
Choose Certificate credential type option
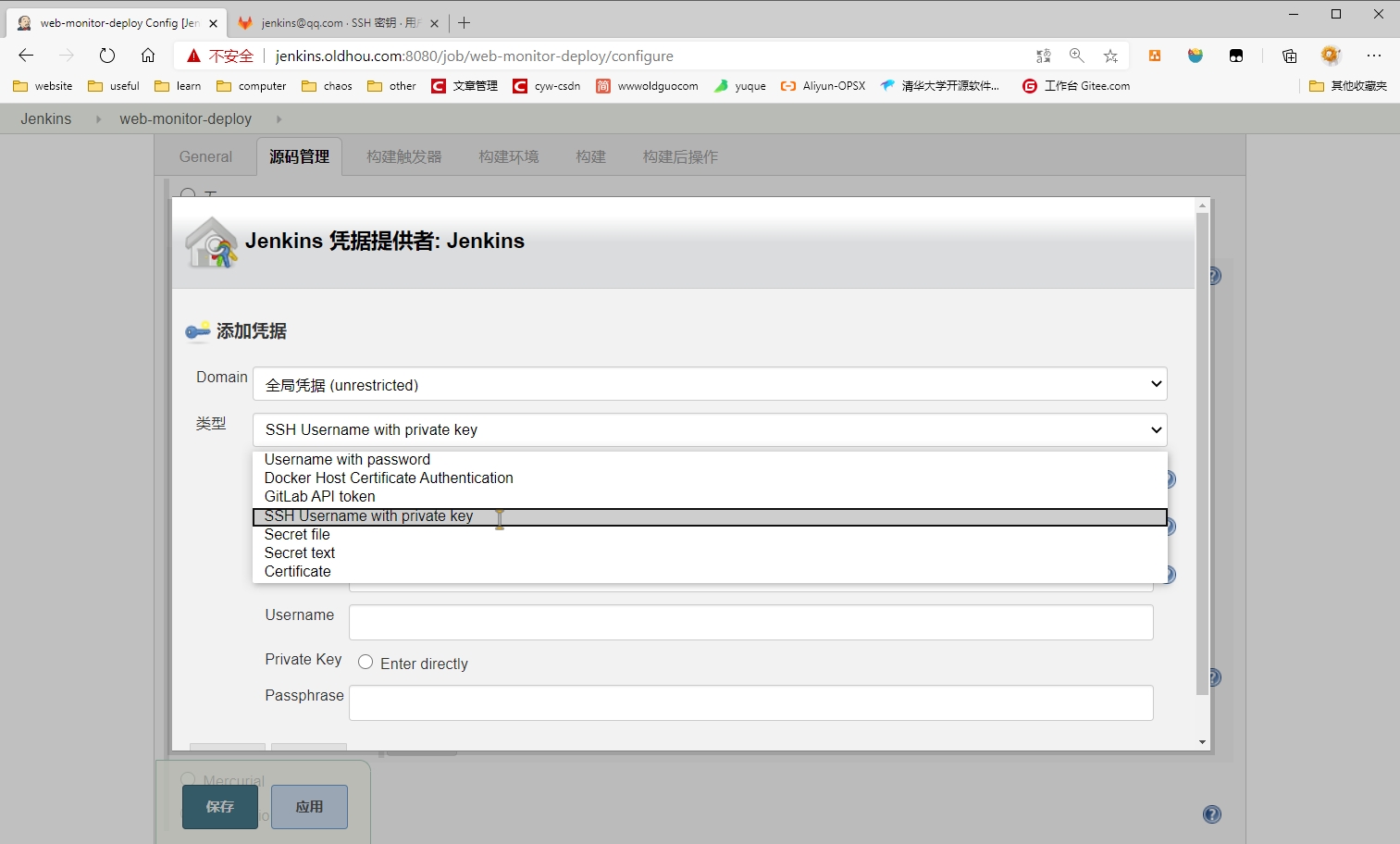pos(710,572)
